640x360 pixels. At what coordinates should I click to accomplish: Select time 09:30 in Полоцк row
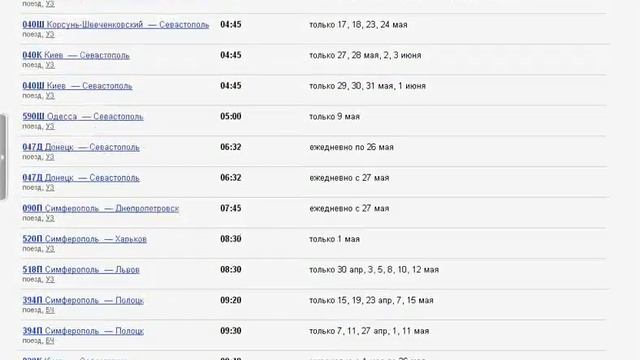(x=231, y=331)
